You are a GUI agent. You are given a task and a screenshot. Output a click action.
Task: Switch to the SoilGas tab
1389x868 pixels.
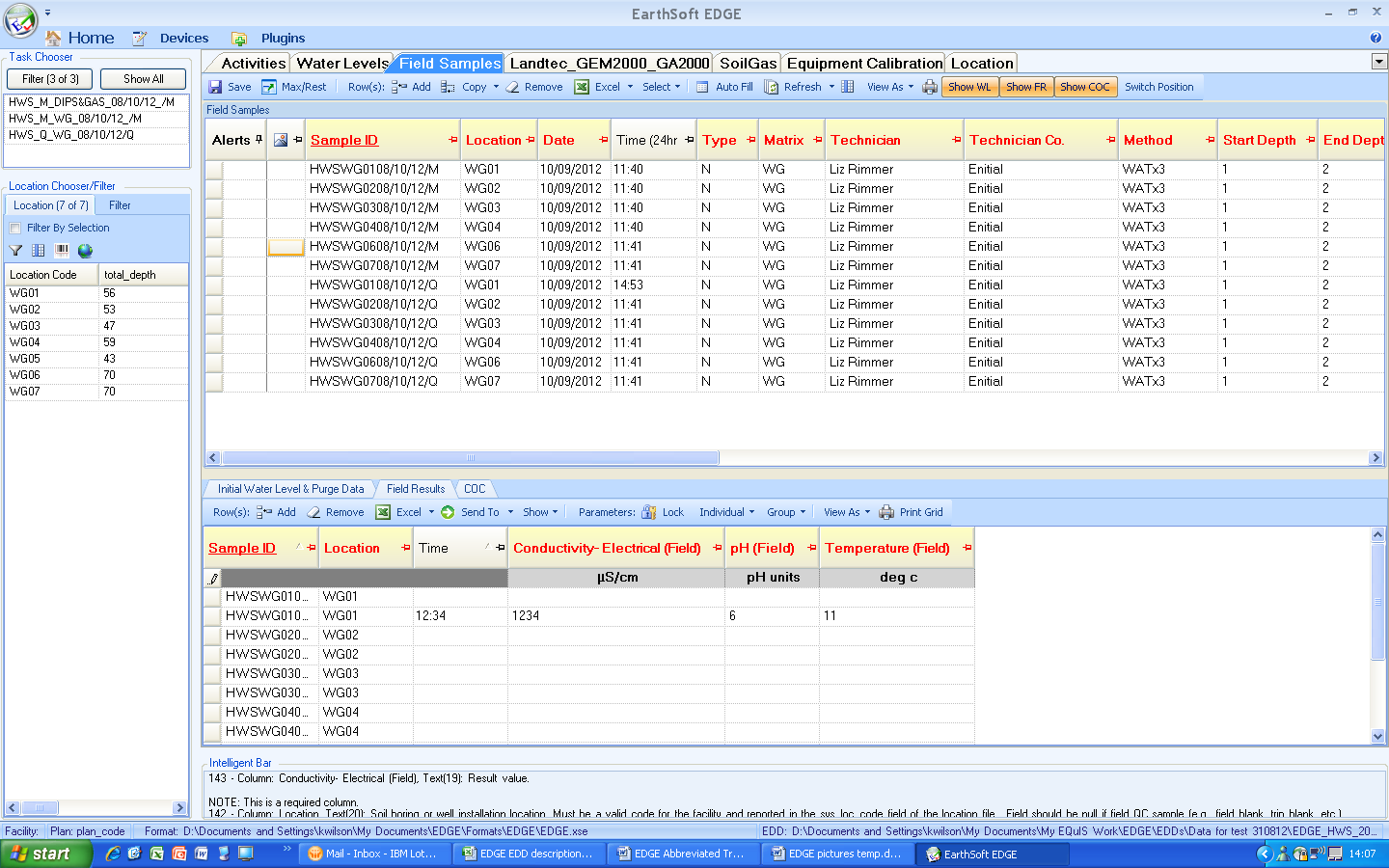click(748, 64)
